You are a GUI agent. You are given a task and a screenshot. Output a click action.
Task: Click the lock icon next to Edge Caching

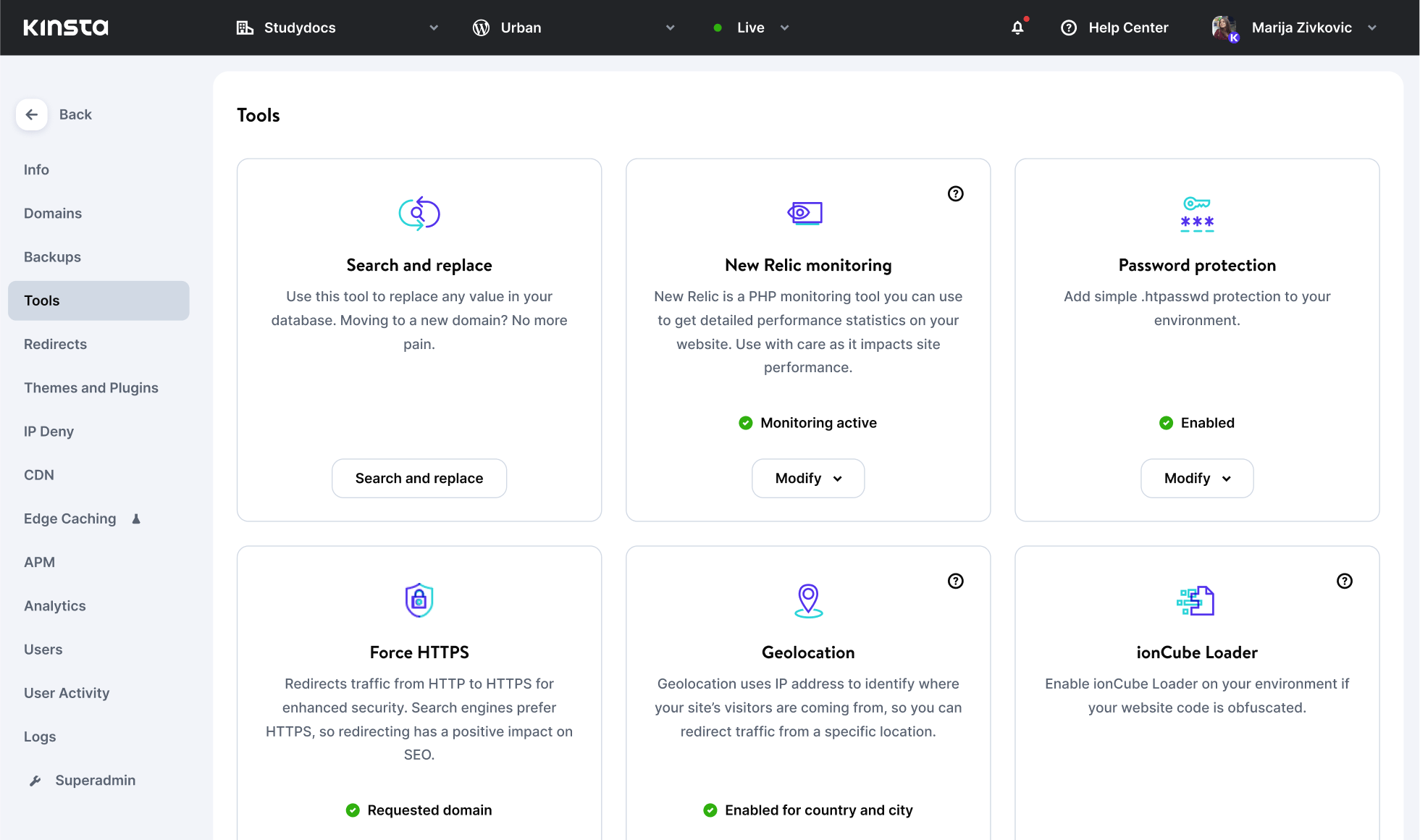137,518
